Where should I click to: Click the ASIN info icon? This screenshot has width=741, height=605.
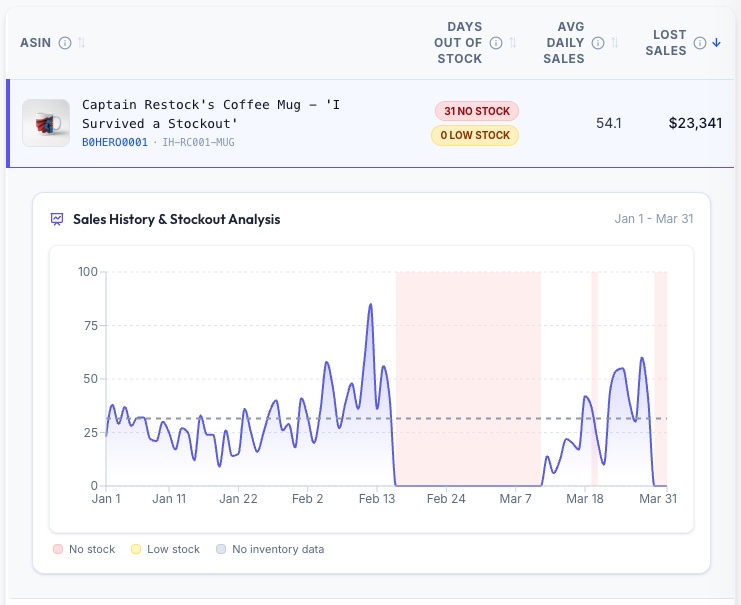point(65,43)
